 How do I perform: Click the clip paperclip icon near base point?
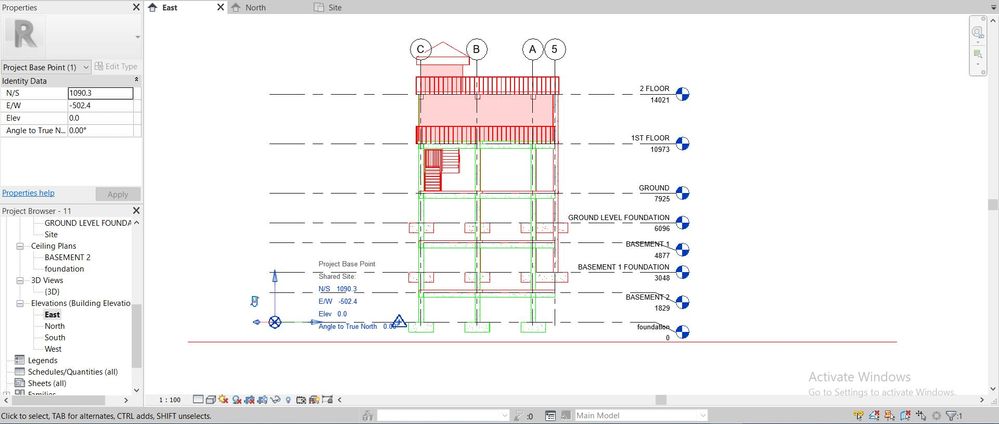(x=255, y=300)
